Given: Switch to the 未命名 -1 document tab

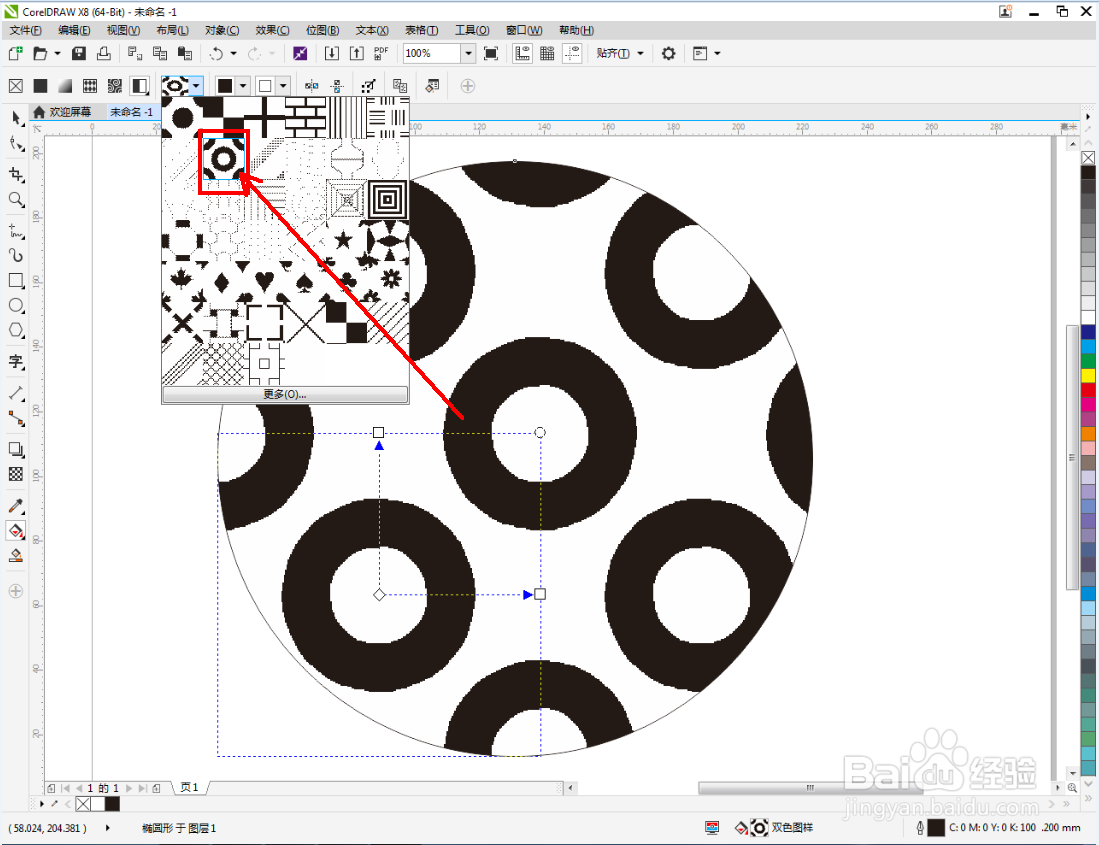Looking at the screenshot, I should pos(131,111).
